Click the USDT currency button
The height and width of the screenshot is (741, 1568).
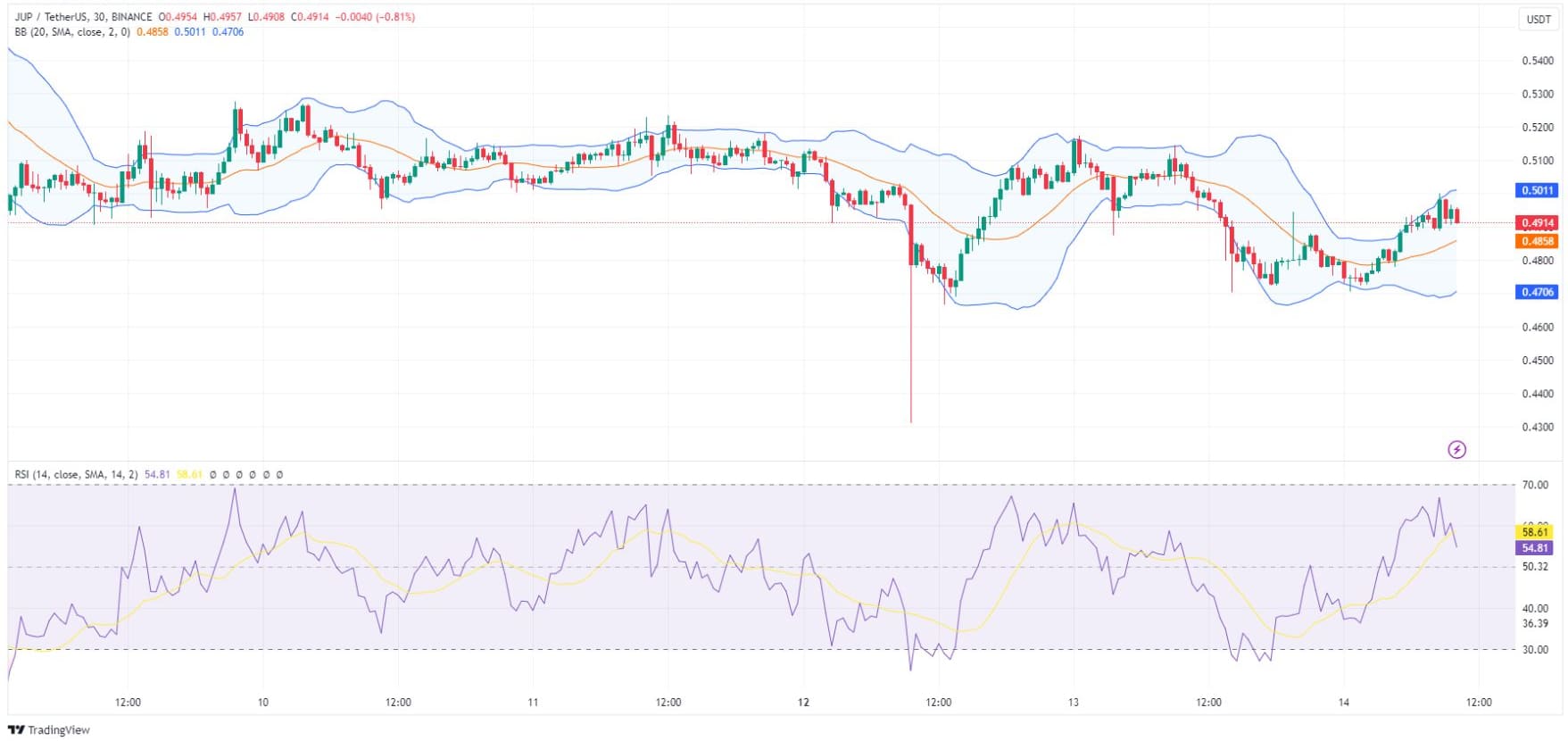click(1539, 20)
